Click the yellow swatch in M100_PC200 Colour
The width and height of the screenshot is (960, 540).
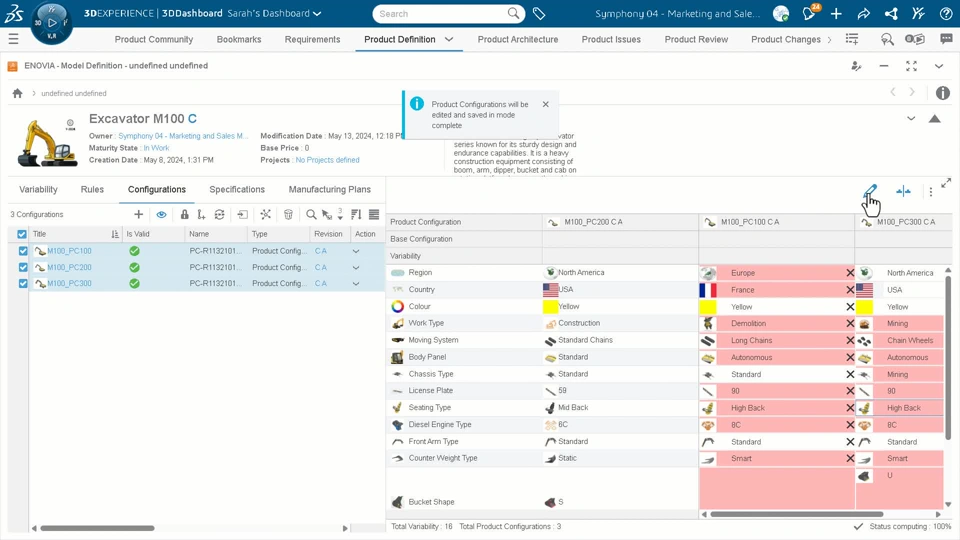[550, 306]
